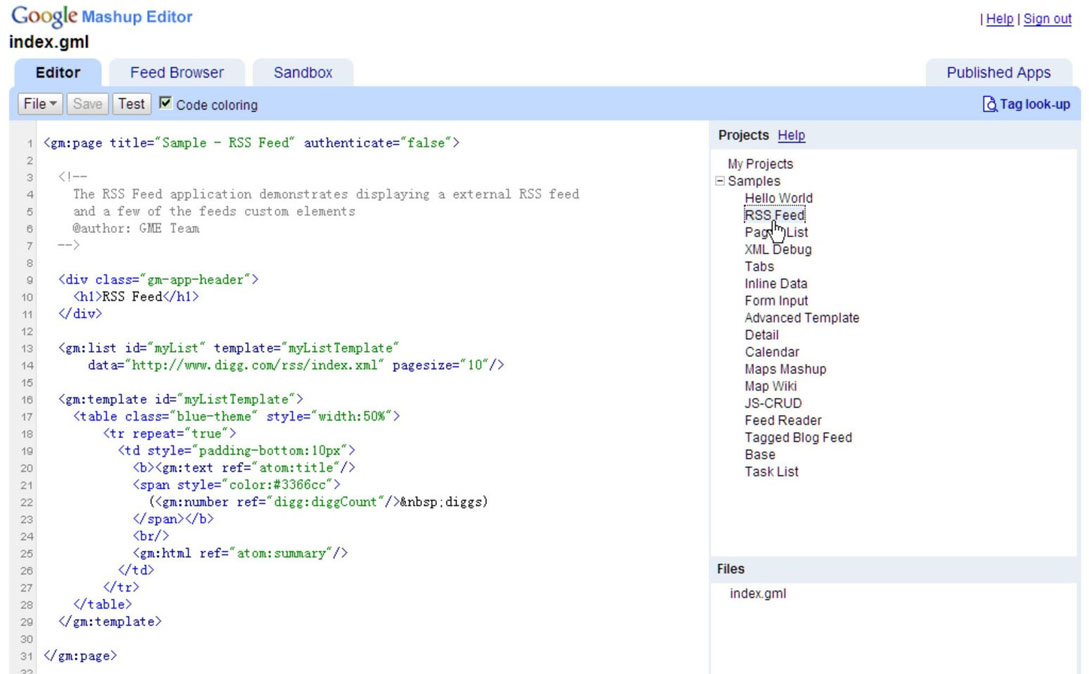Collapse the Samples tree node
This screenshot has height=674, width=1089.
720,181
